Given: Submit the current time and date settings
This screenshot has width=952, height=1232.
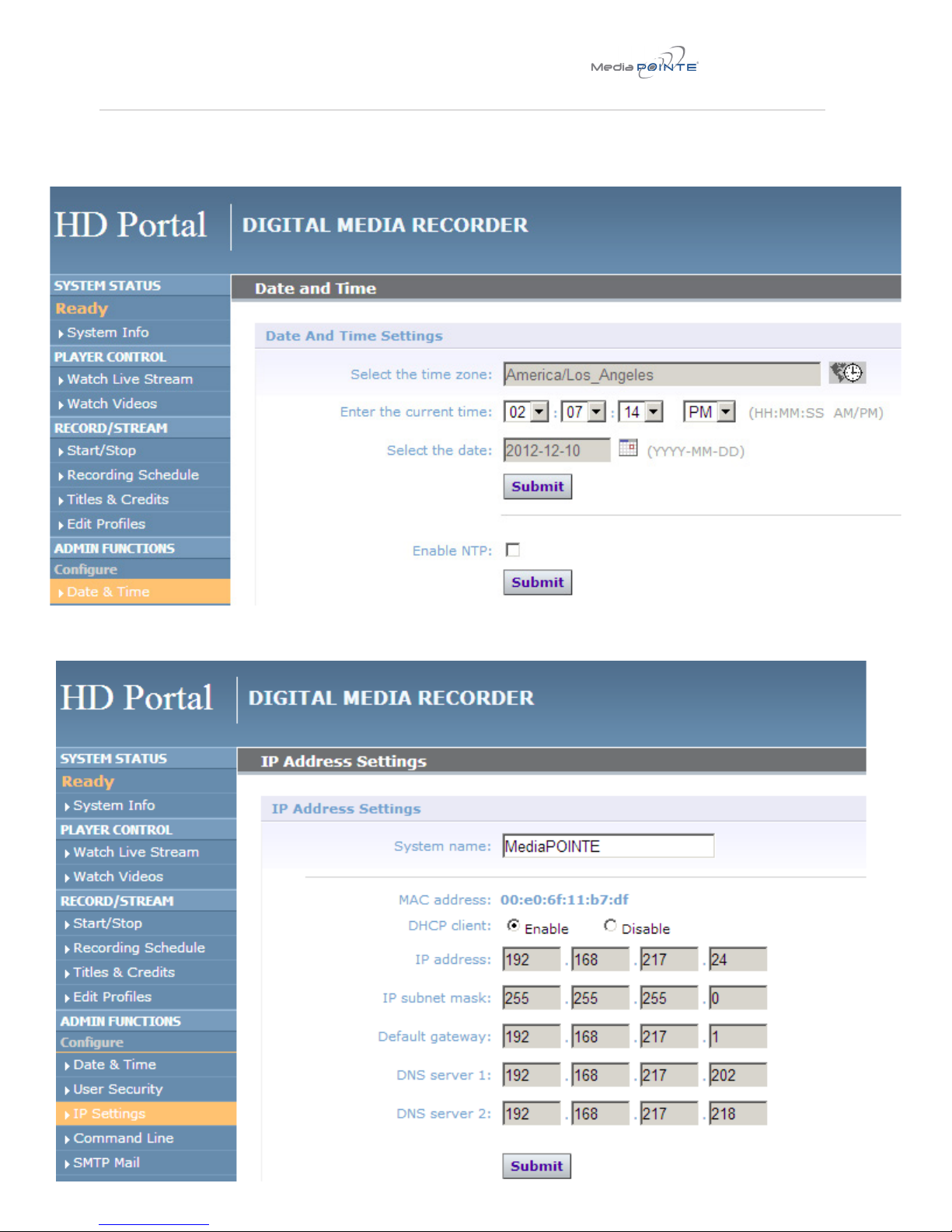Looking at the screenshot, I should pos(538,487).
